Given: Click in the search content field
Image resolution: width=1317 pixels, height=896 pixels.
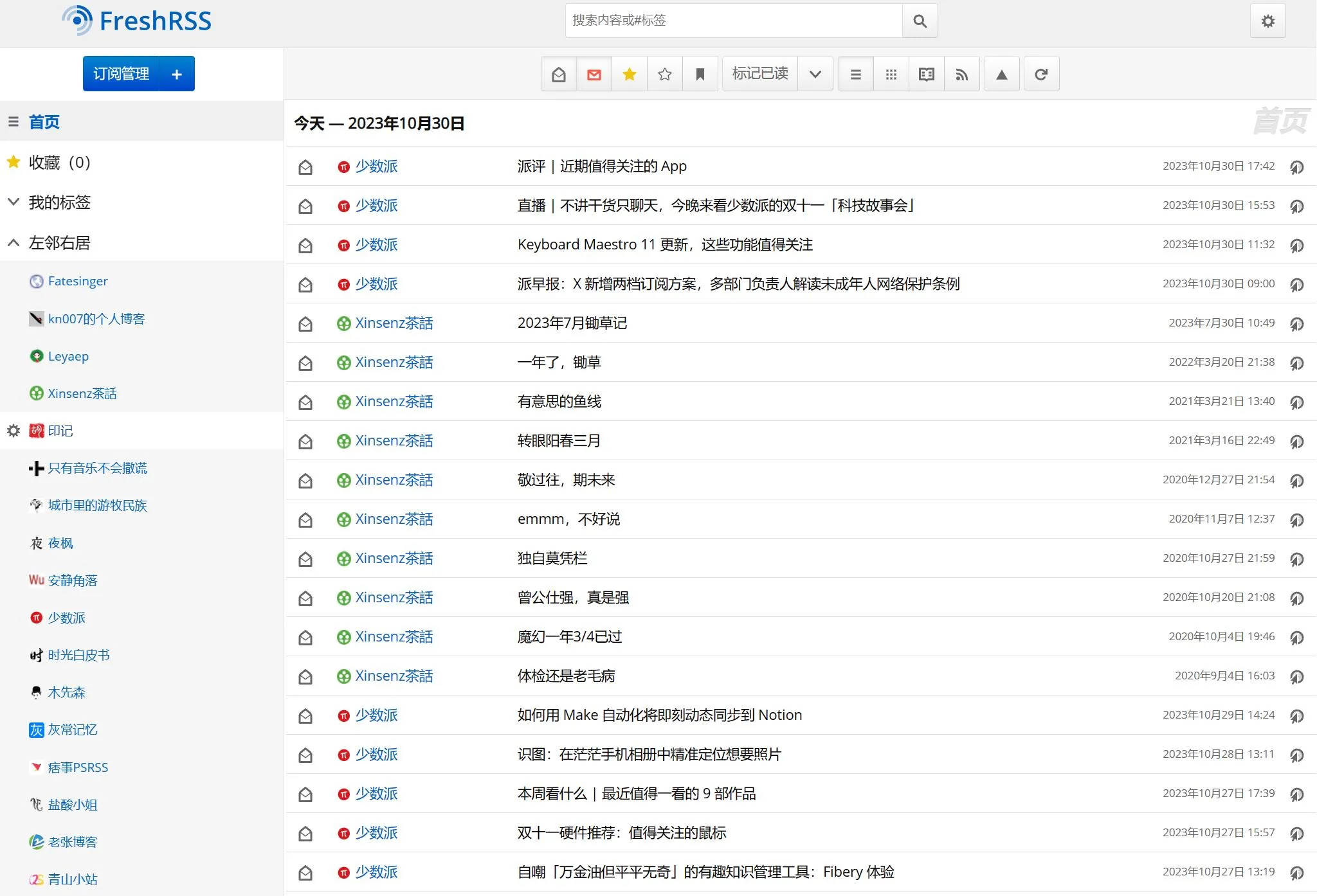Looking at the screenshot, I should coord(734,21).
